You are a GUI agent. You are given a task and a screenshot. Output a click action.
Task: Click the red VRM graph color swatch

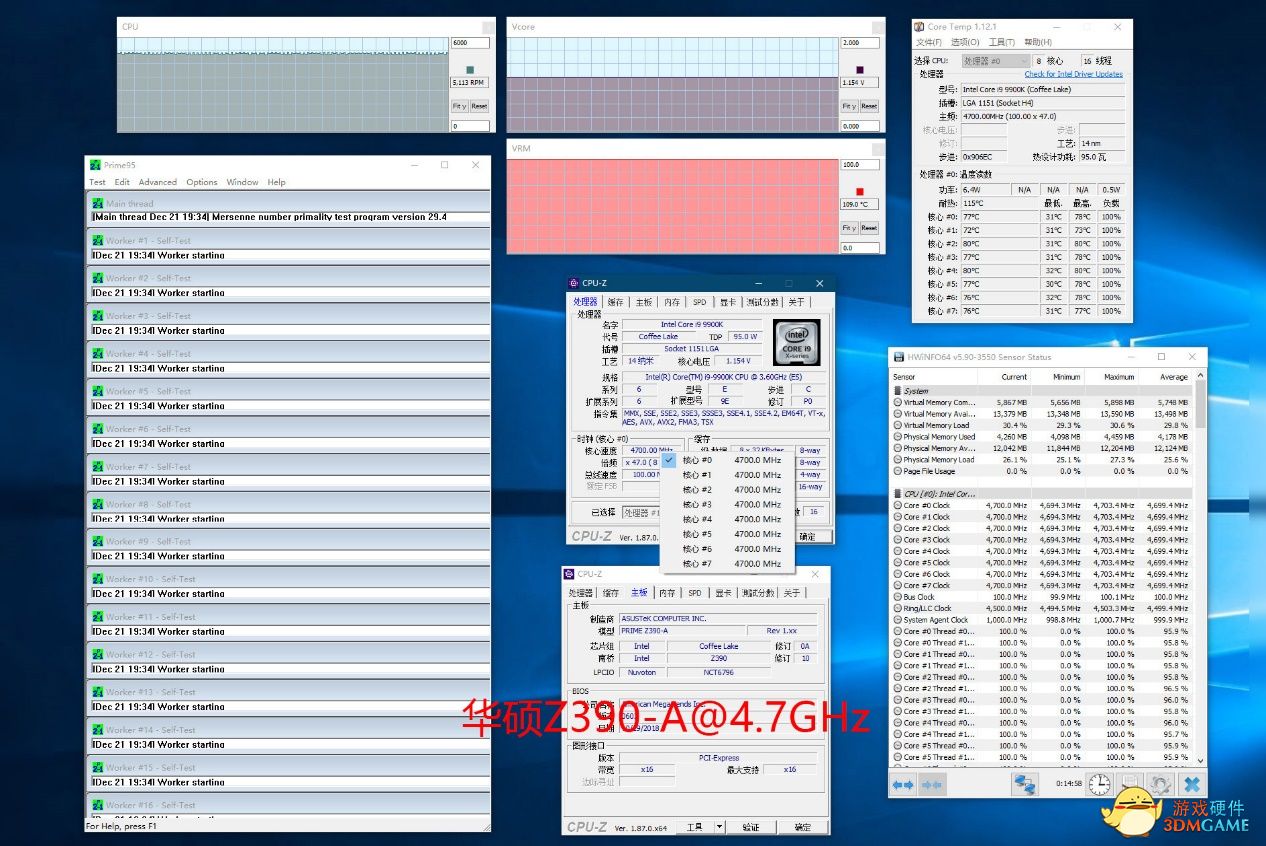tap(859, 191)
